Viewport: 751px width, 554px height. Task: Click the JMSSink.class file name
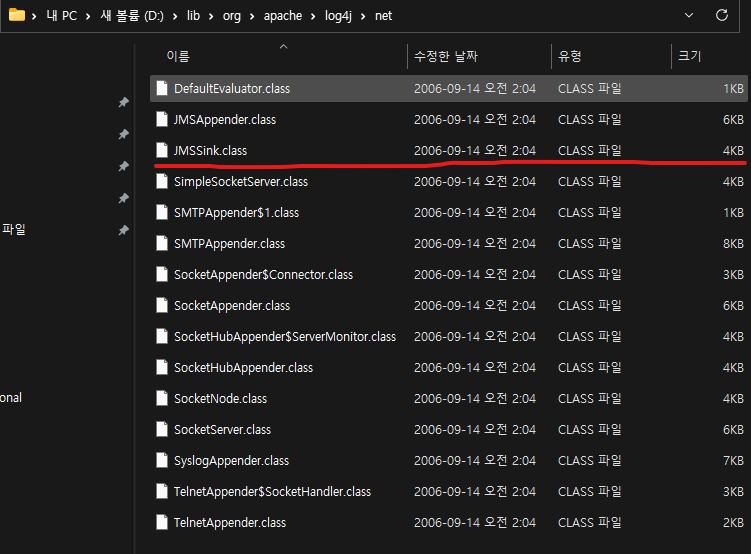click(x=210, y=151)
